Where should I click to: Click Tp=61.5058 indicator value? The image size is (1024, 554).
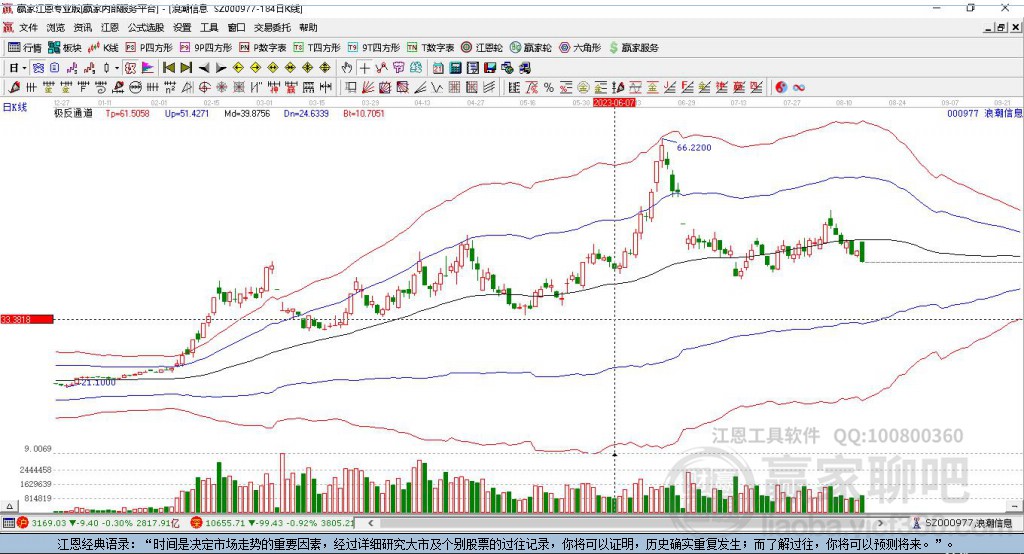(127, 113)
